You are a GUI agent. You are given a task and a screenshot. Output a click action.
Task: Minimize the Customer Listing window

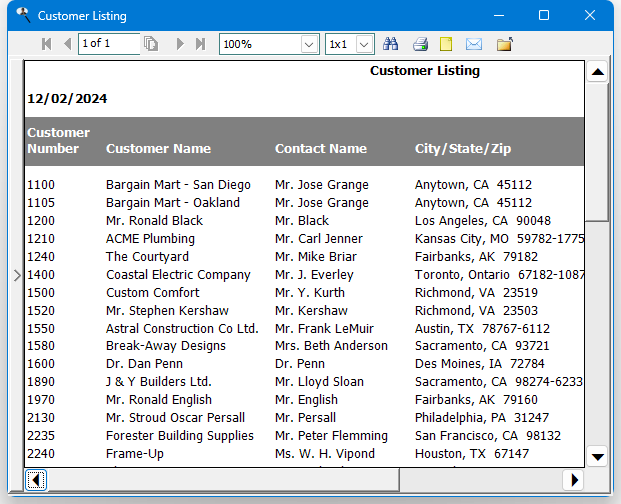pyautogui.click(x=499, y=15)
